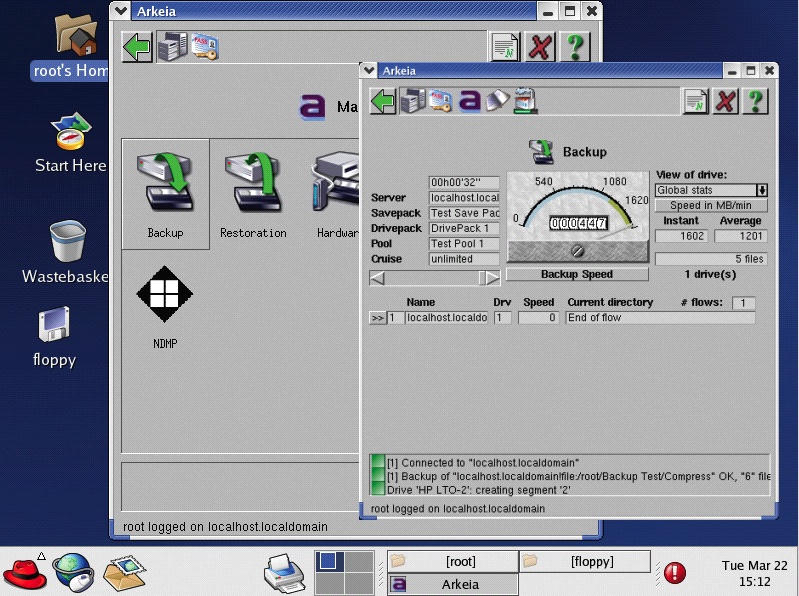
Task: Click the Backup icon in main menu
Action: [165, 195]
